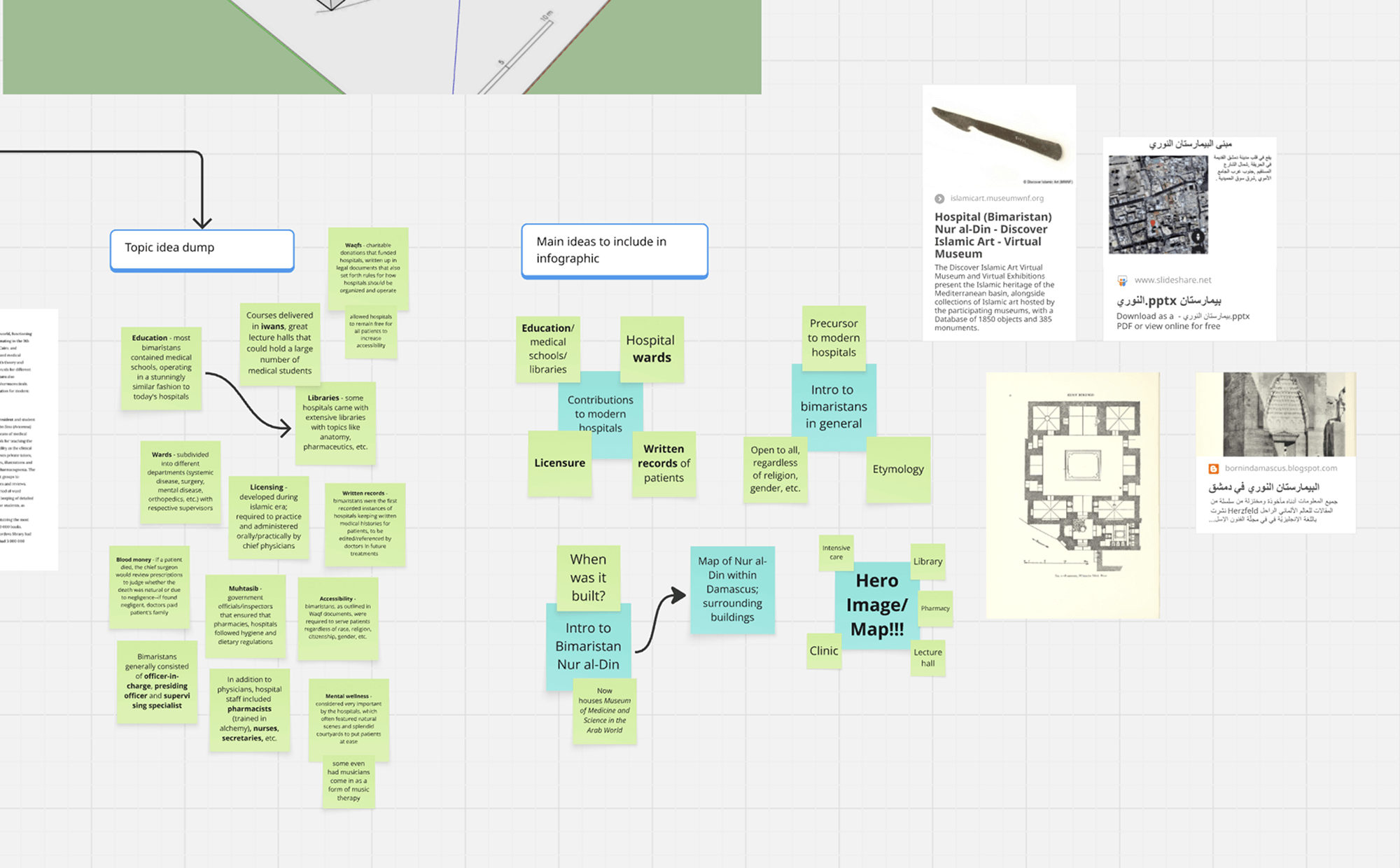This screenshot has height=868, width=1400.
Task: Select the Licensure sticky note
Action: tap(559, 463)
